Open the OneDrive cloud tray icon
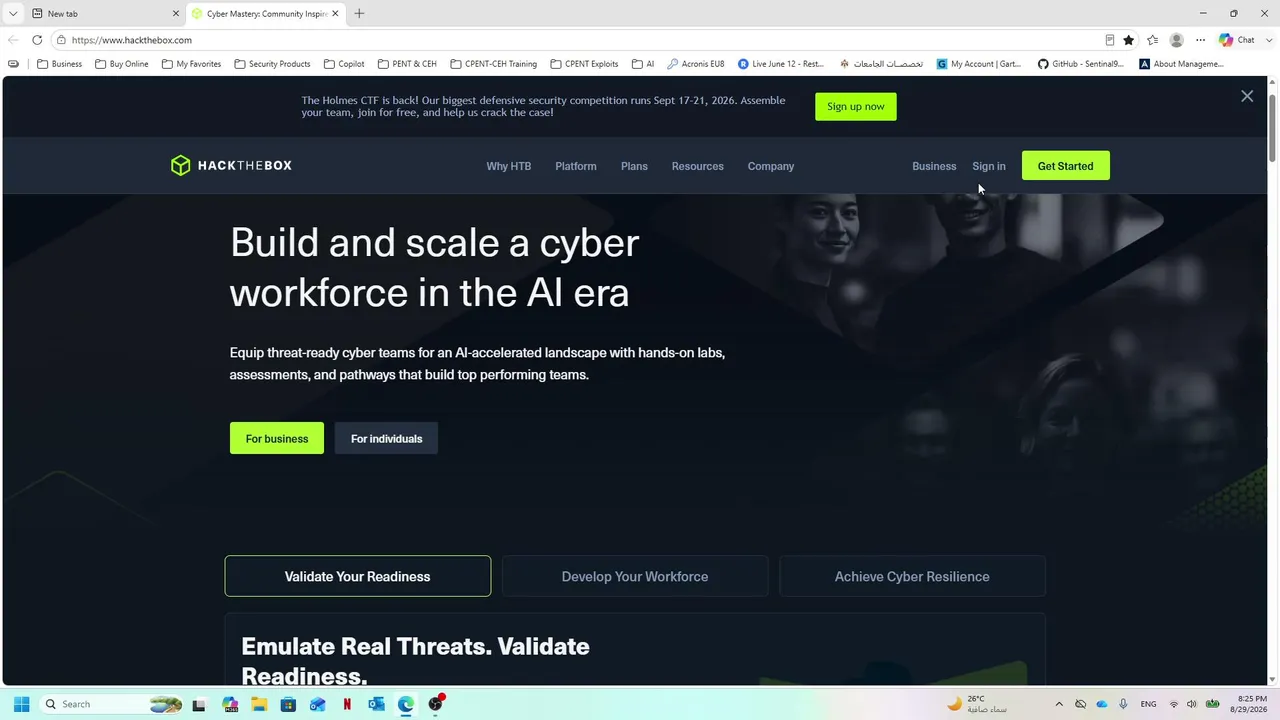 1102,704
